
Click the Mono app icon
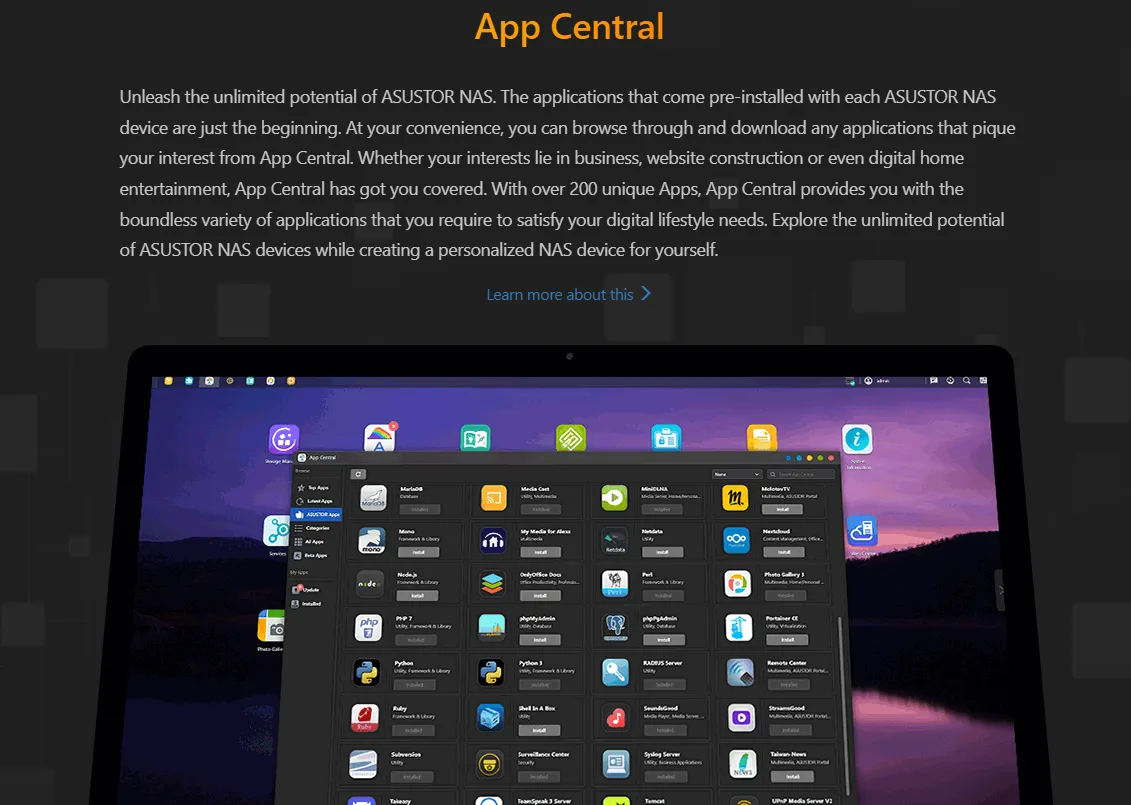click(372, 540)
